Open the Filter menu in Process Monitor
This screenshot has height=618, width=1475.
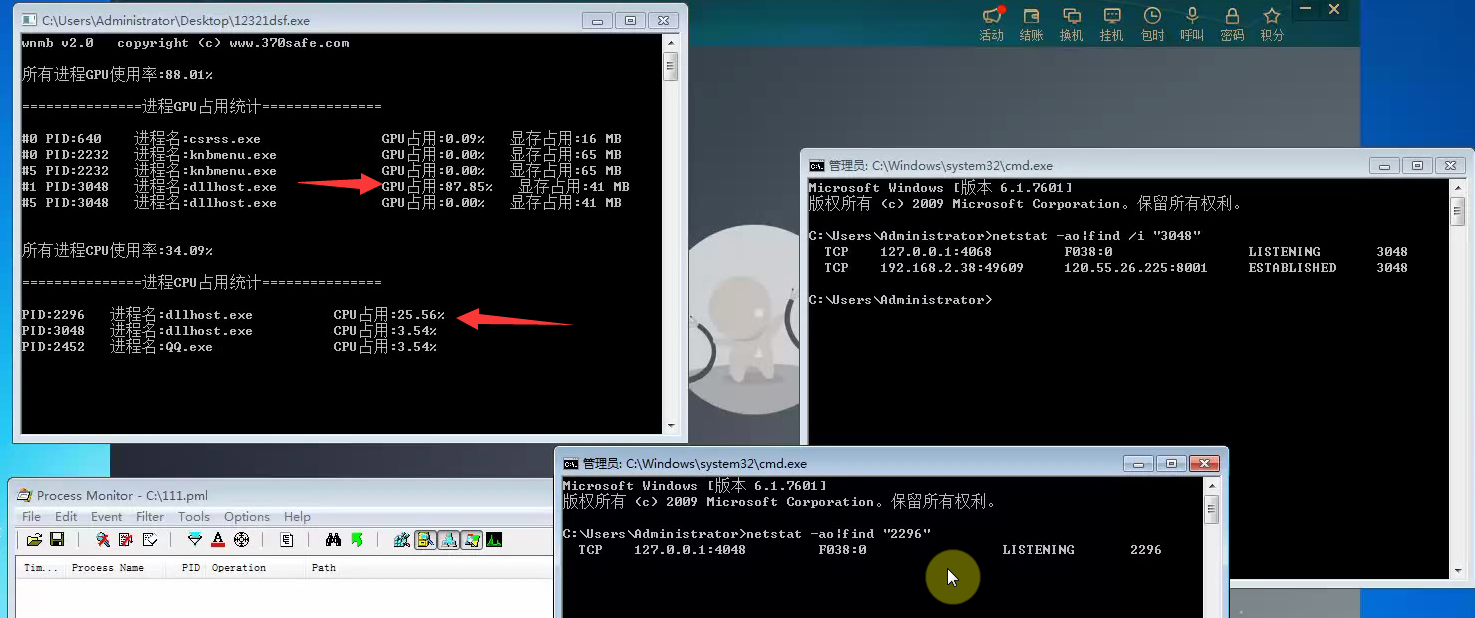coord(150,517)
